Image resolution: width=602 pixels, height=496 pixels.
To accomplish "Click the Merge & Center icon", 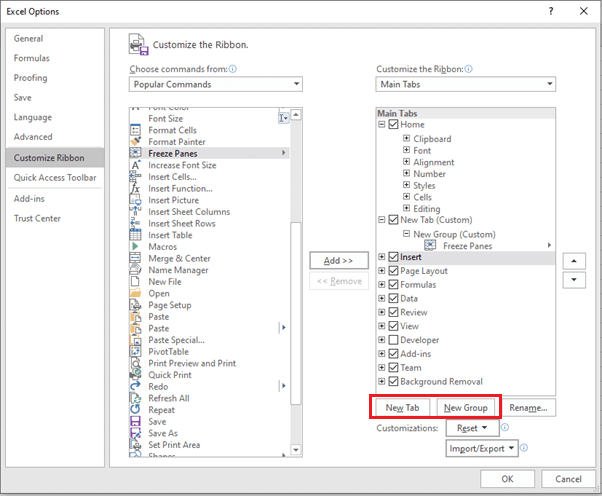I will [135, 258].
